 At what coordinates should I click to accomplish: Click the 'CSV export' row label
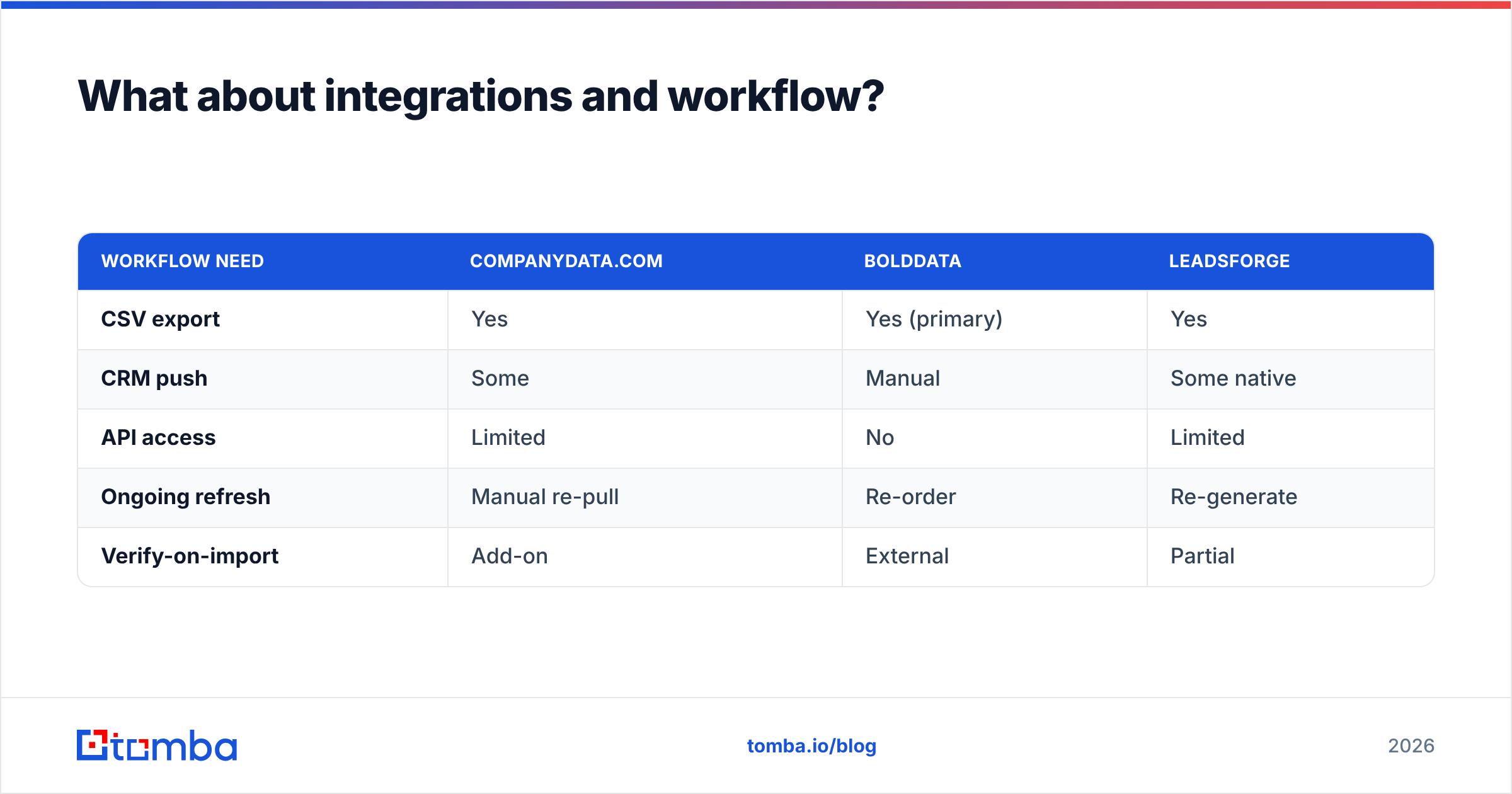pos(161,319)
